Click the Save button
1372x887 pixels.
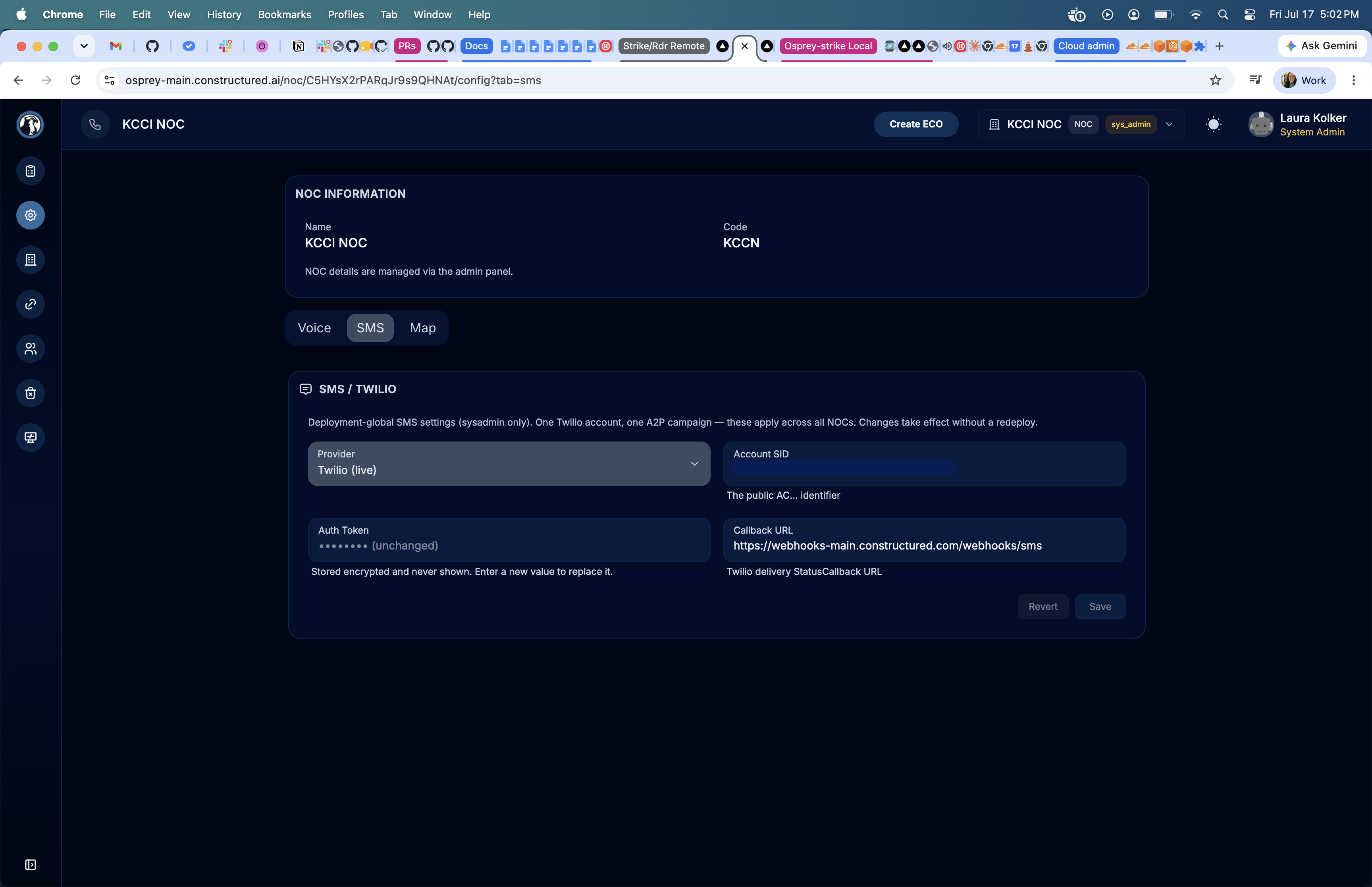(1100, 607)
